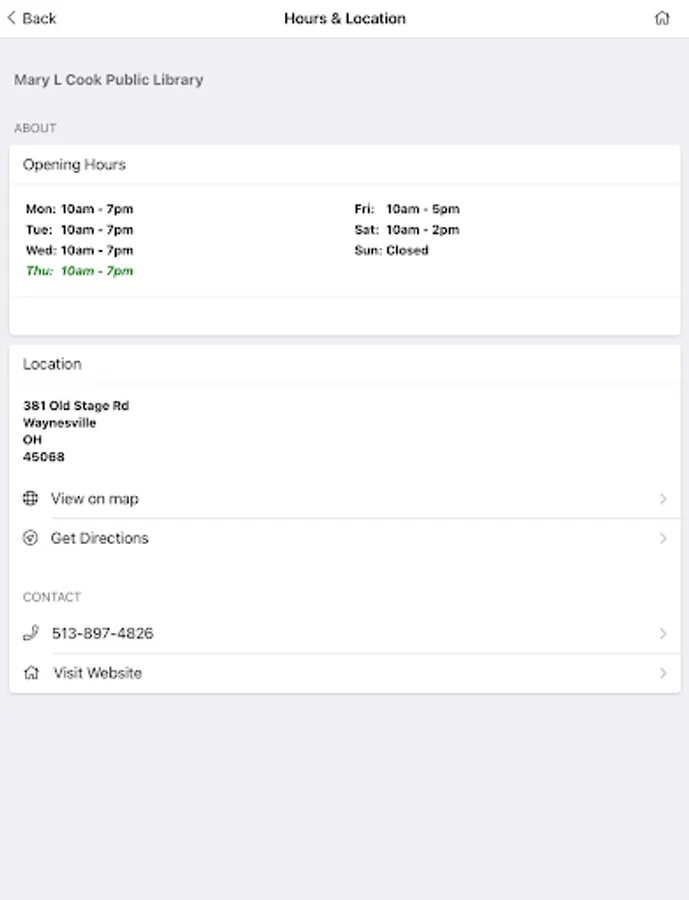This screenshot has width=689, height=900.
Task: Open the Visit Website row chevron
Action: click(x=663, y=673)
